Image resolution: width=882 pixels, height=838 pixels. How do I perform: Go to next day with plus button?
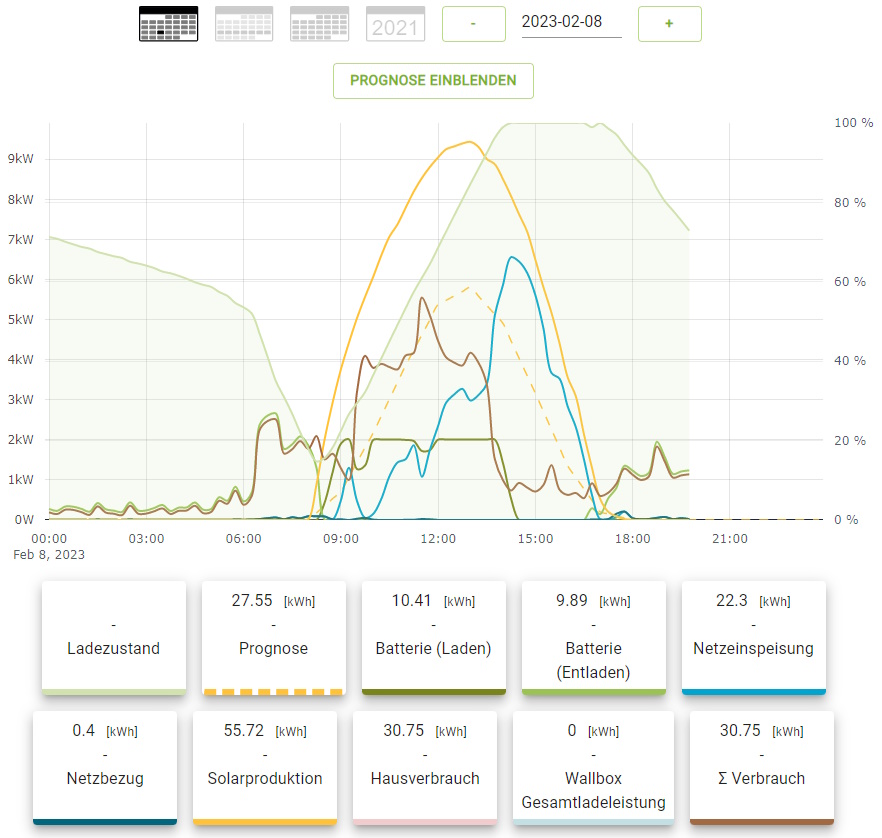click(x=669, y=24)
